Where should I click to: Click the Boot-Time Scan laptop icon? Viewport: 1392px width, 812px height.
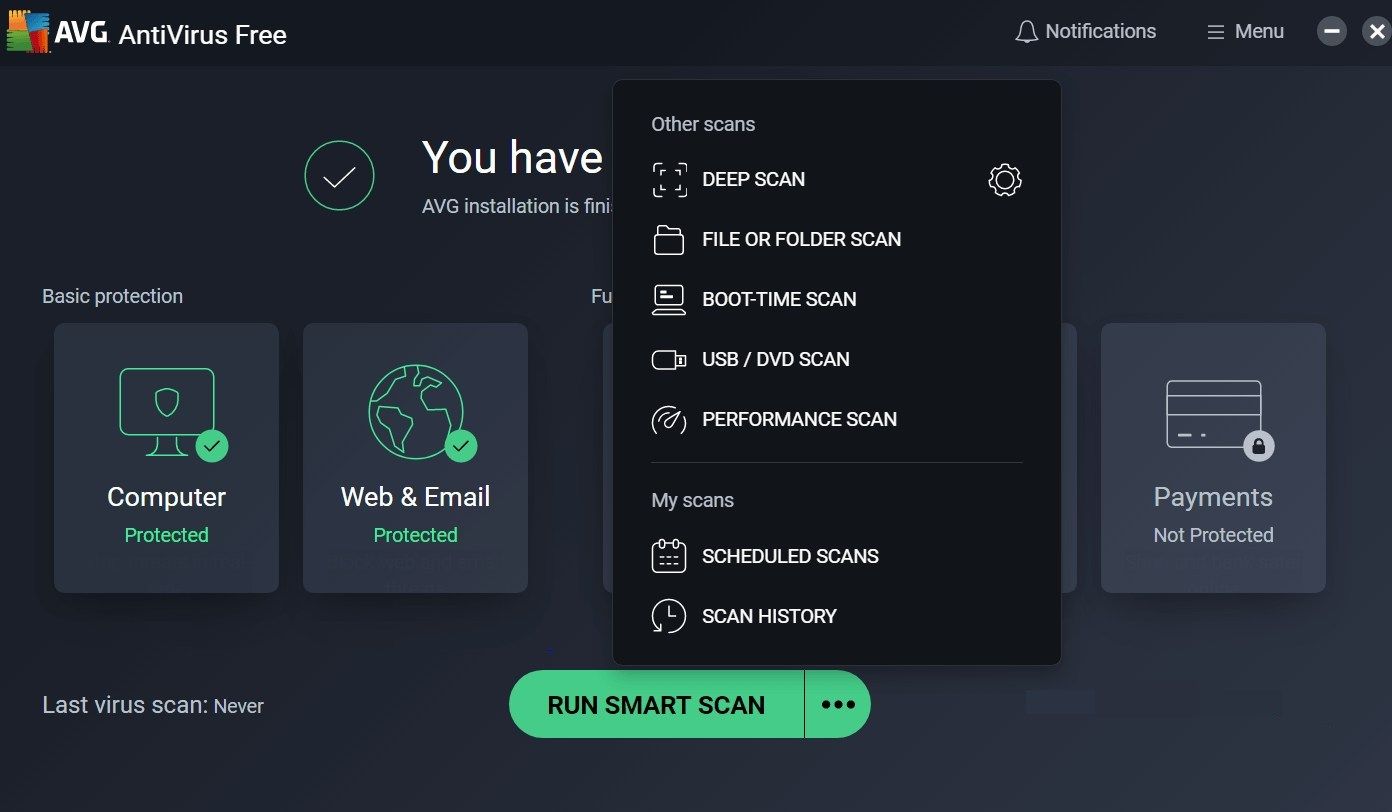point(669,300)
